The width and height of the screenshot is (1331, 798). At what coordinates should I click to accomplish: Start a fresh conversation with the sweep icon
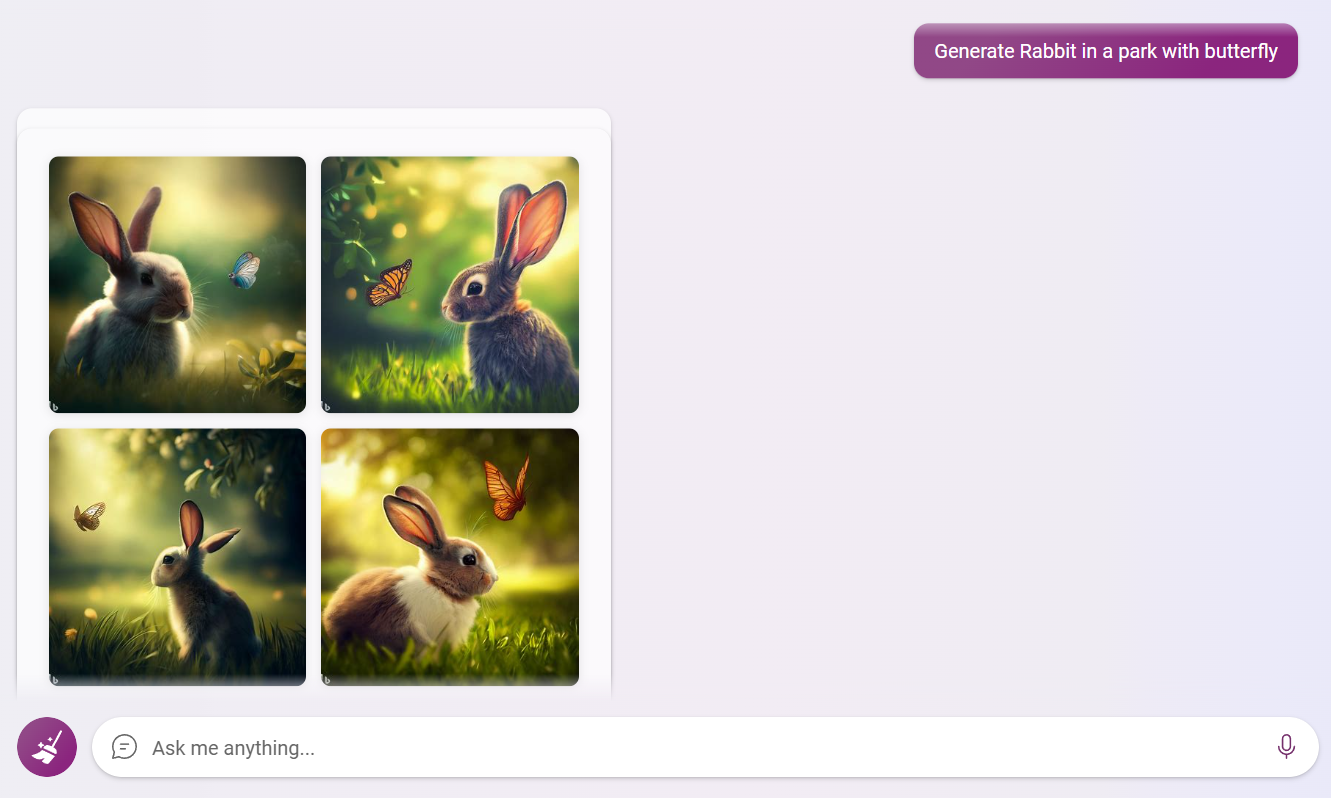[46, 746]
